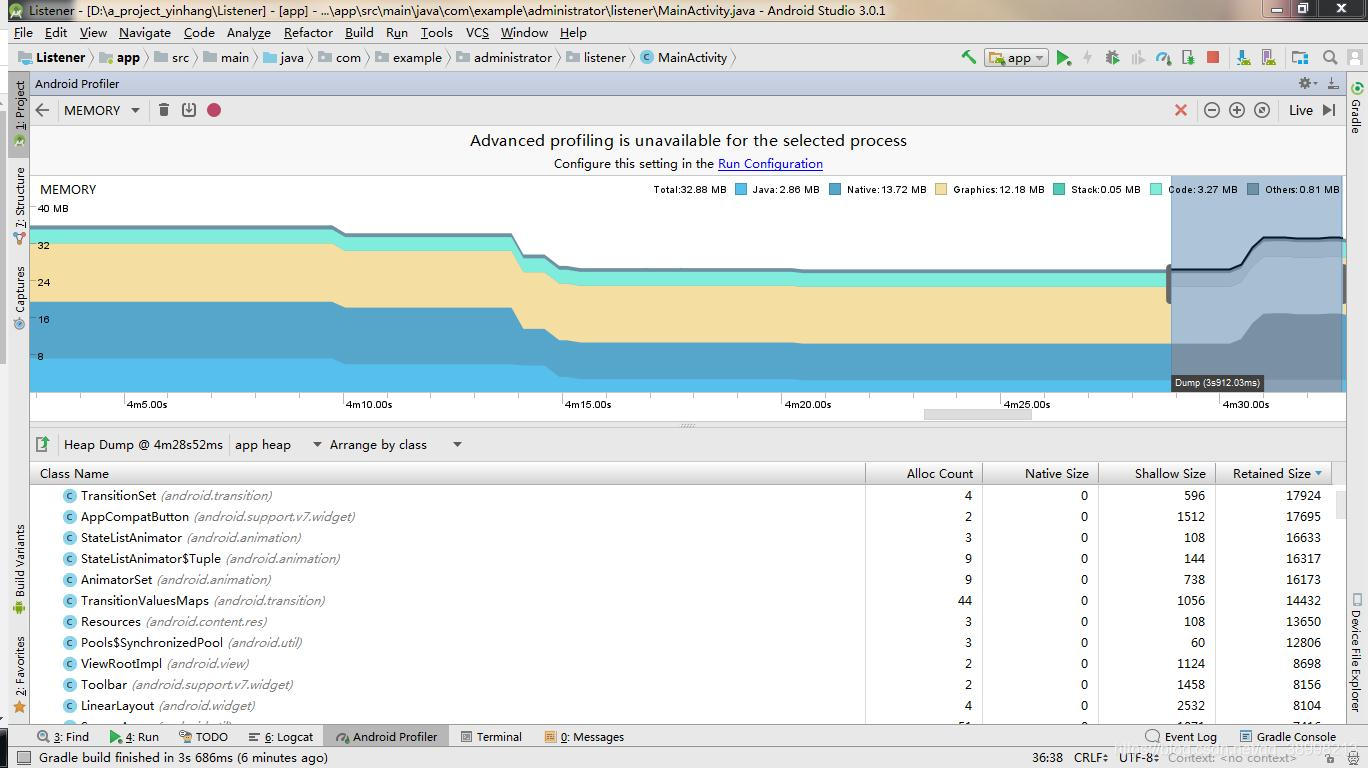The image size is (1368, 768).
Task: Open the Navigate menu
Action: click(x=144, y=32)
